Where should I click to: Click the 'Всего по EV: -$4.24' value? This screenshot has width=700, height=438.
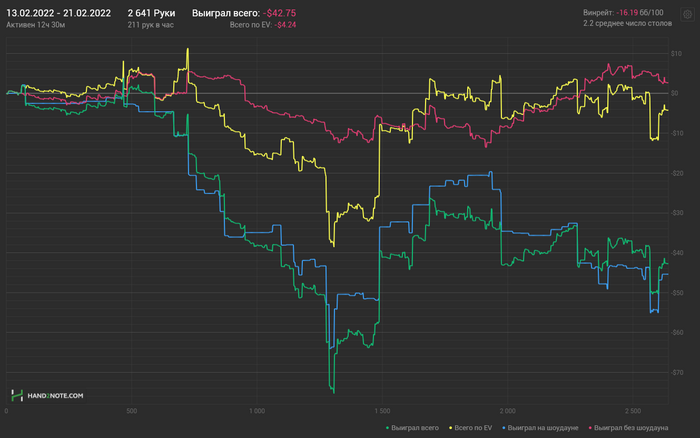(x=262, y=25)
